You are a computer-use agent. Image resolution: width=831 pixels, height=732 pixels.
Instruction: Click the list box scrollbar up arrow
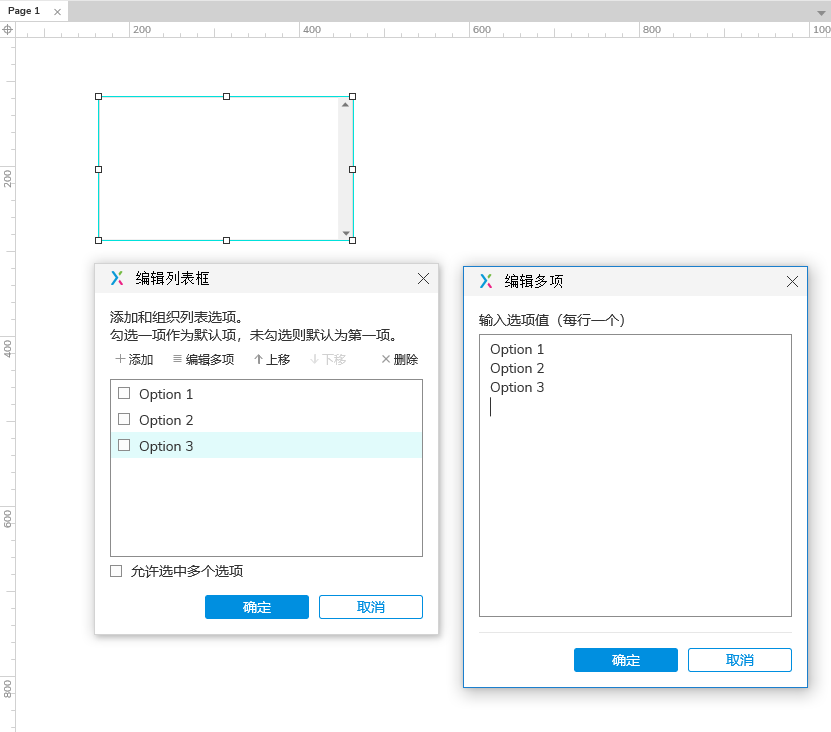click(x=346, y=105)
